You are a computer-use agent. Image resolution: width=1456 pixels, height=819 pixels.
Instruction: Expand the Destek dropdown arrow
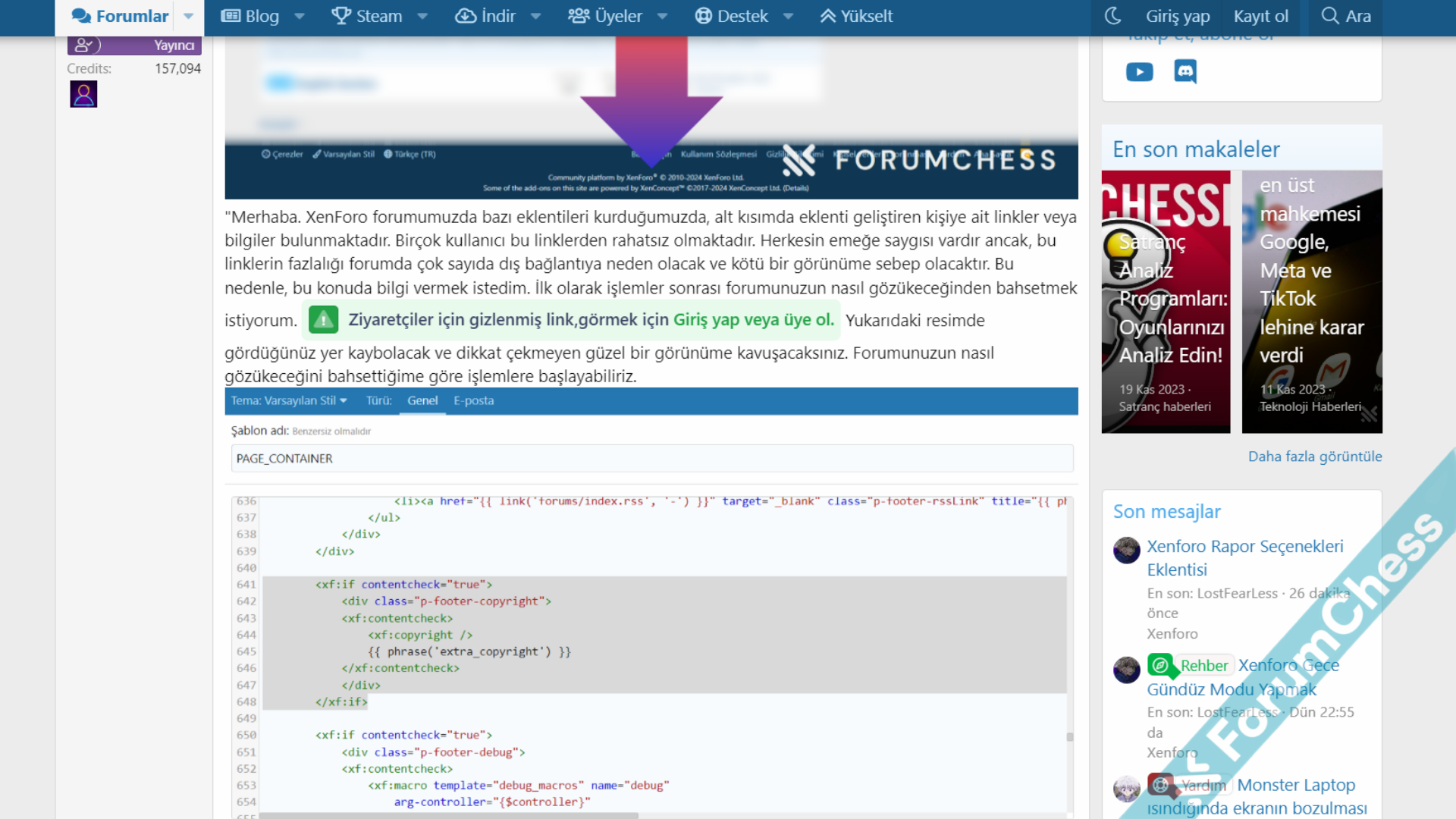[x=789, y=16]
